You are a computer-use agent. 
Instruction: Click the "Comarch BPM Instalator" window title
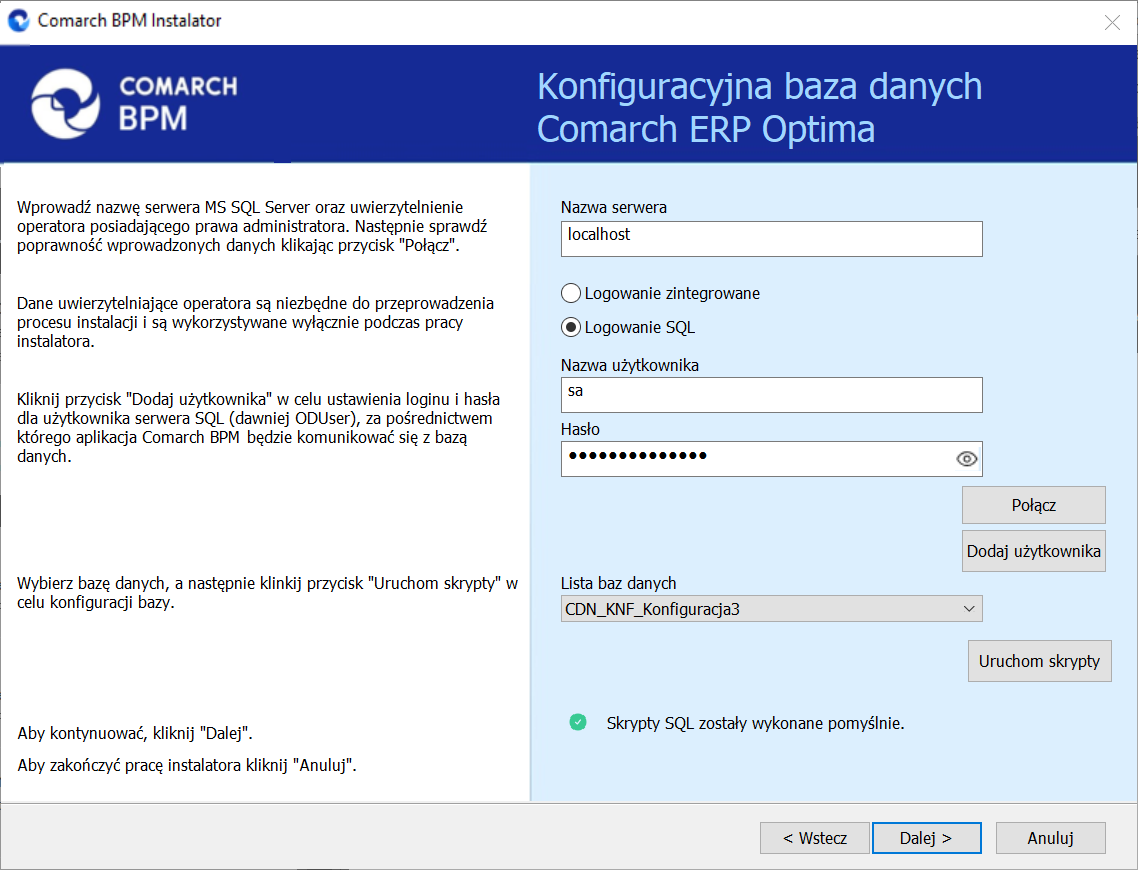(129, 20)
